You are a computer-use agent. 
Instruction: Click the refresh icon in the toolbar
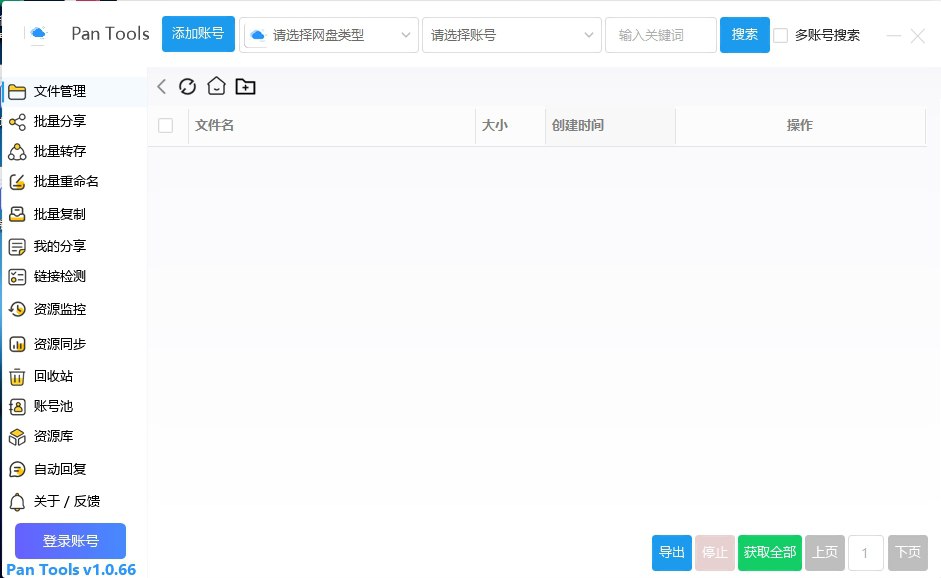click(188, 86)
